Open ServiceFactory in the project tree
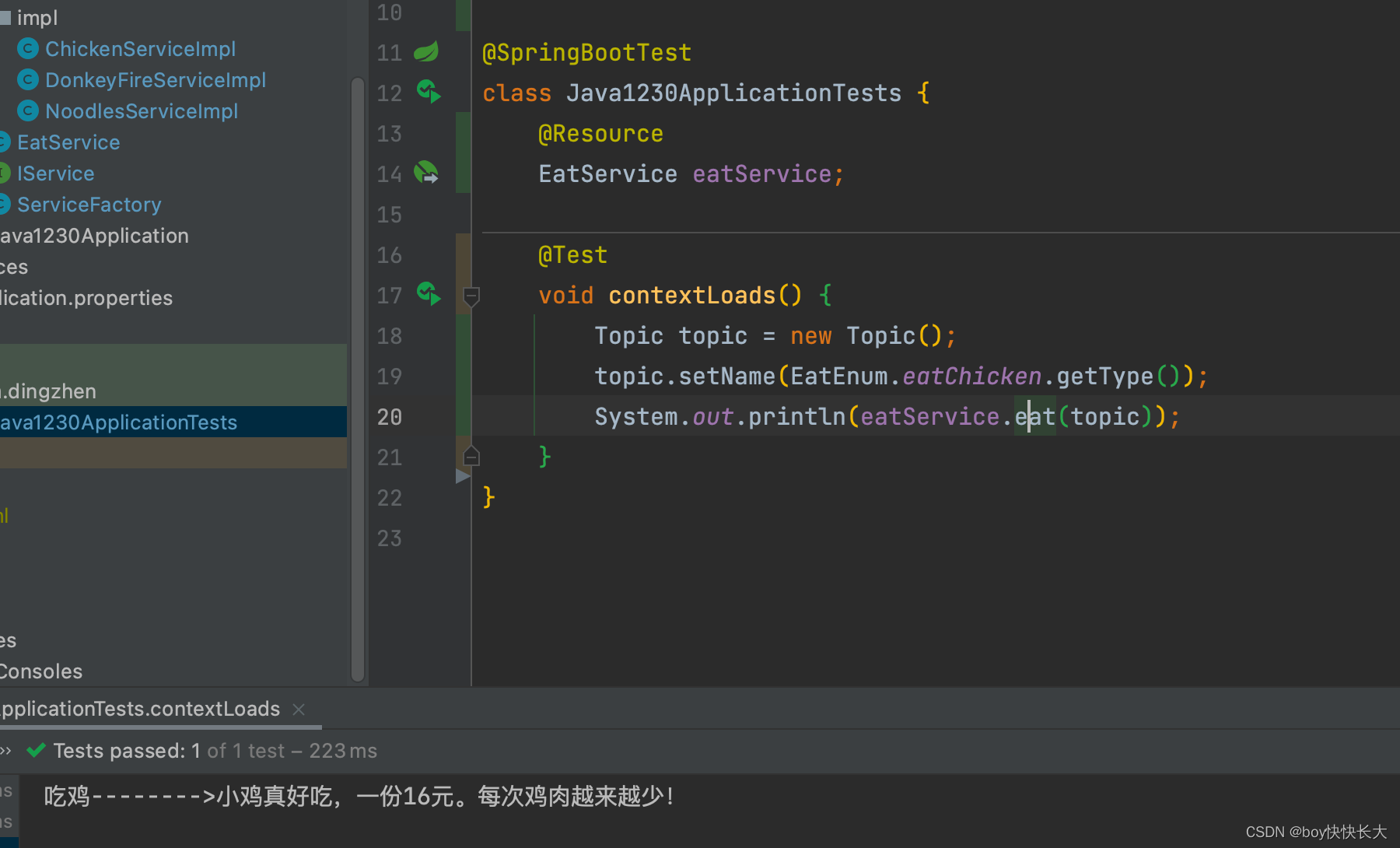Screen dimensions: 1400x848 point(89,205)
